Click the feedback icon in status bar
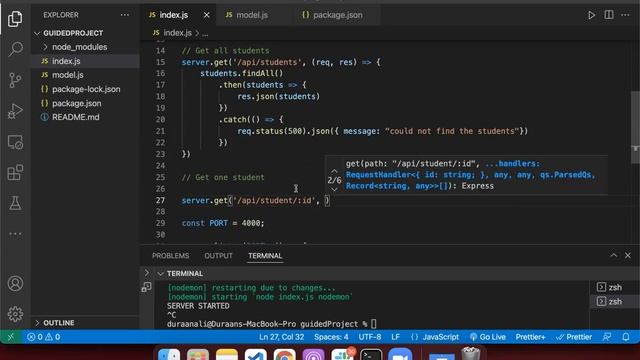 [607, 337]
